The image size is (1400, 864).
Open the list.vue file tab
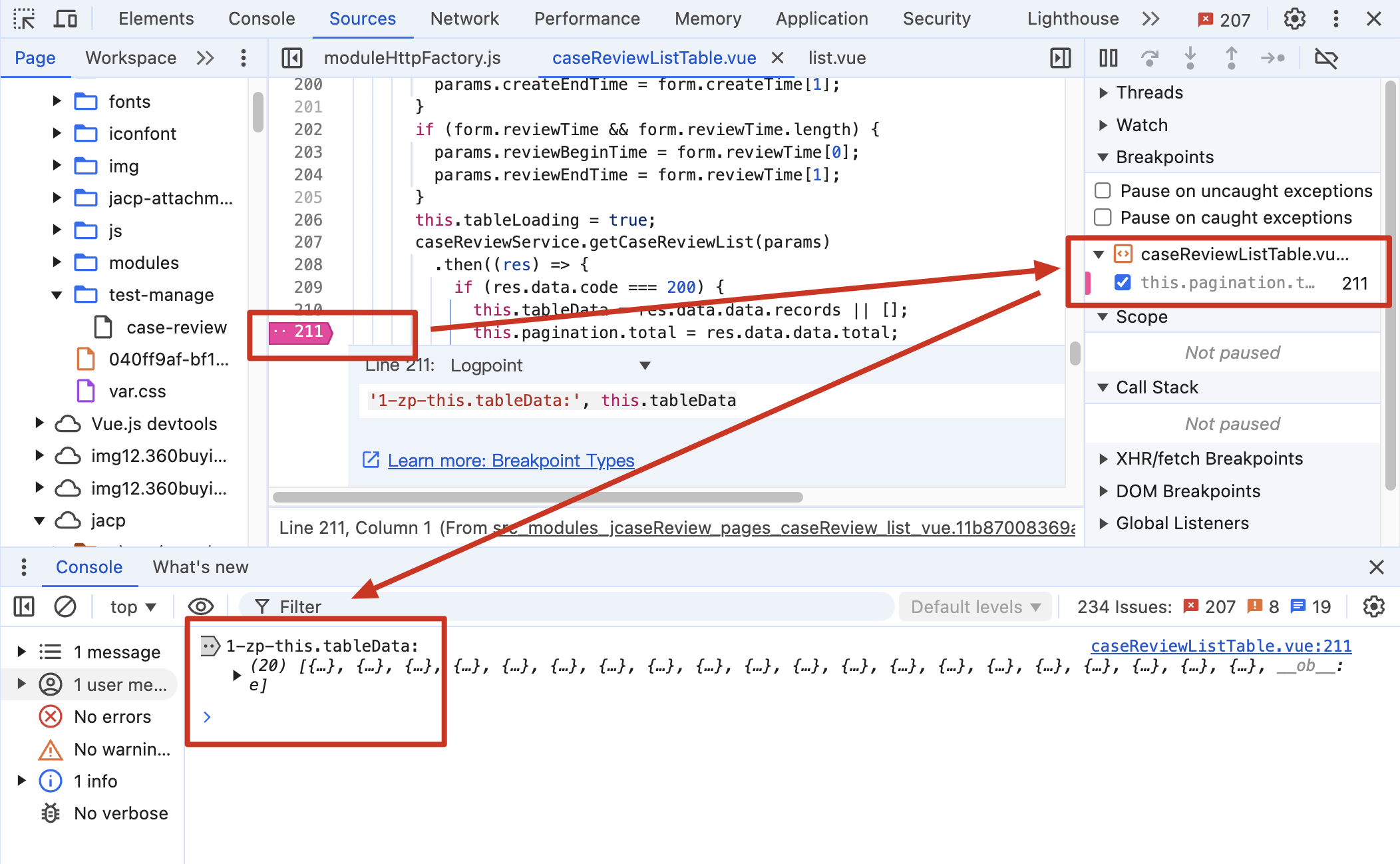836,59
